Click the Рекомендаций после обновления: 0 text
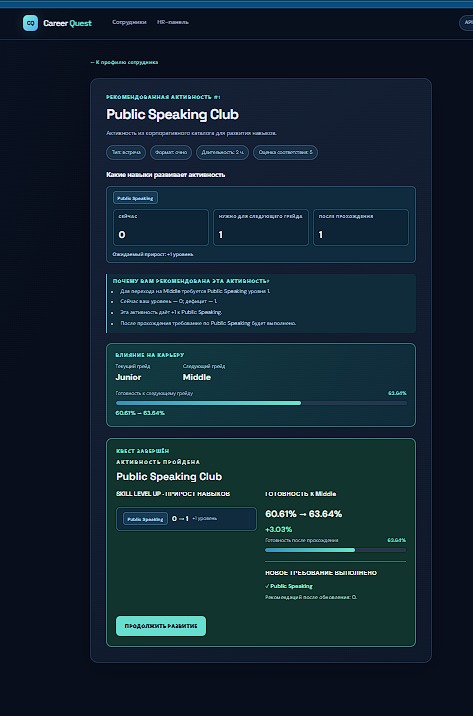473x716 pixels. [x=311, y=597]
